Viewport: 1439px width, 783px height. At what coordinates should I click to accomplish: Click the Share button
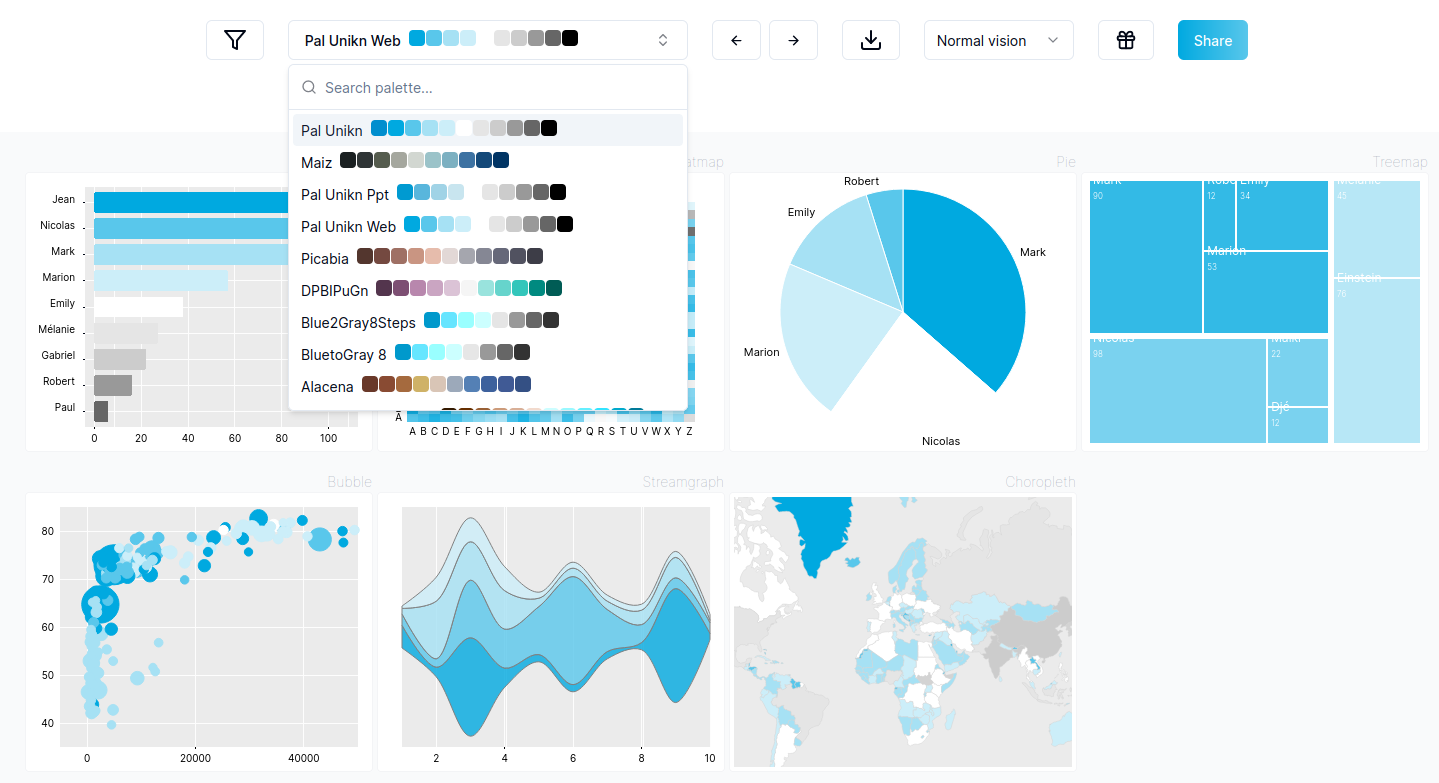tap(1212, 40)
